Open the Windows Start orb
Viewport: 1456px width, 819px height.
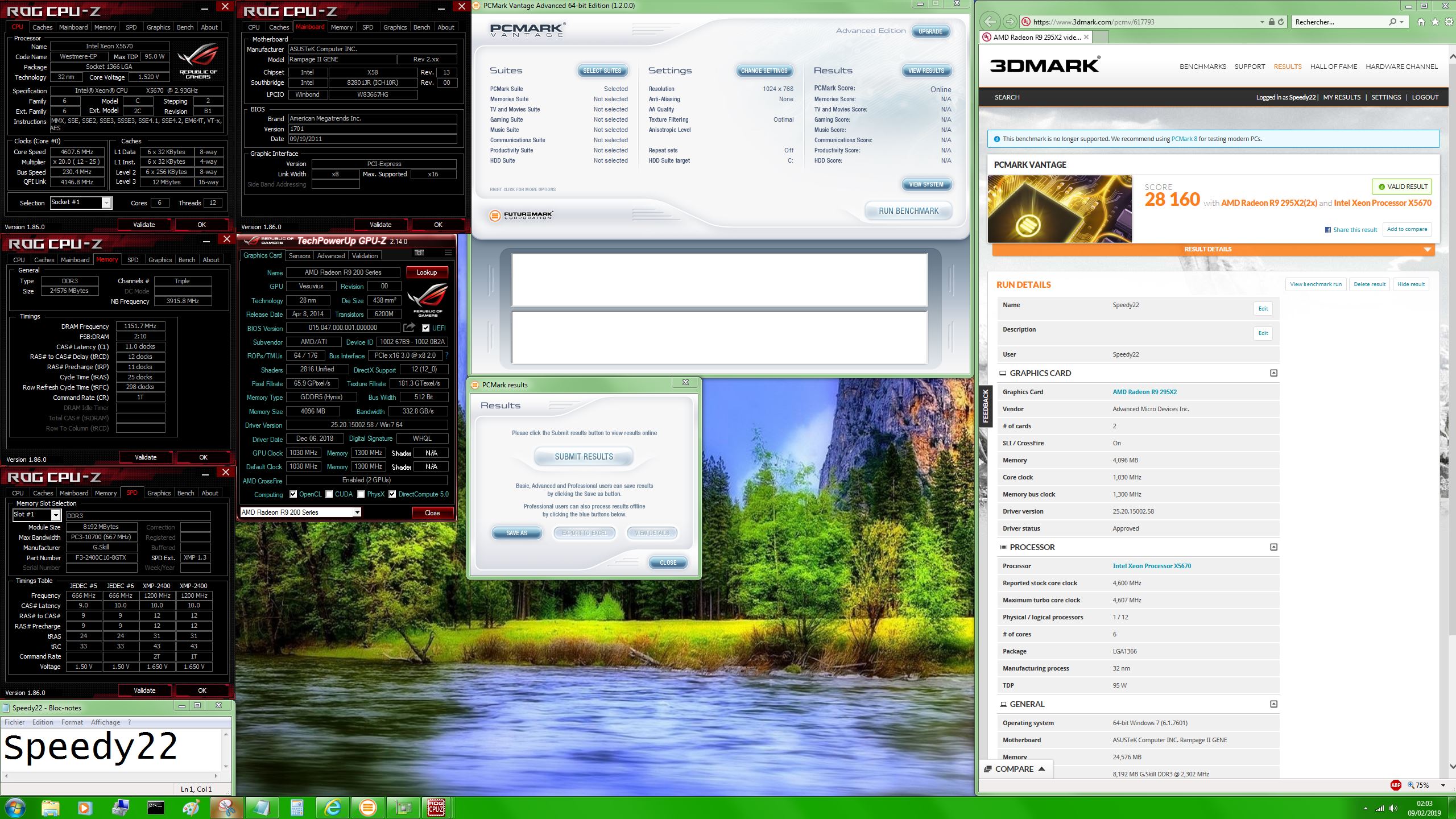coord(15,808)
